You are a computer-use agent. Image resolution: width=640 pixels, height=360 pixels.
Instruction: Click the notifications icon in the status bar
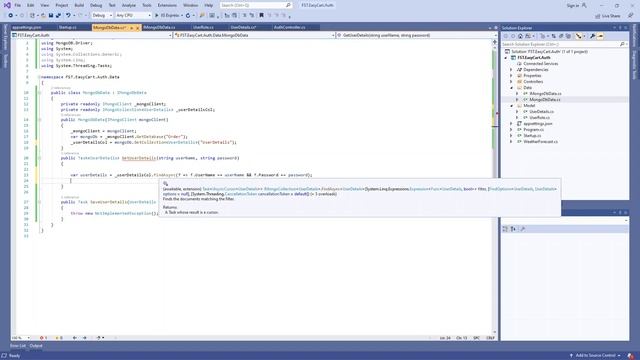631,356
